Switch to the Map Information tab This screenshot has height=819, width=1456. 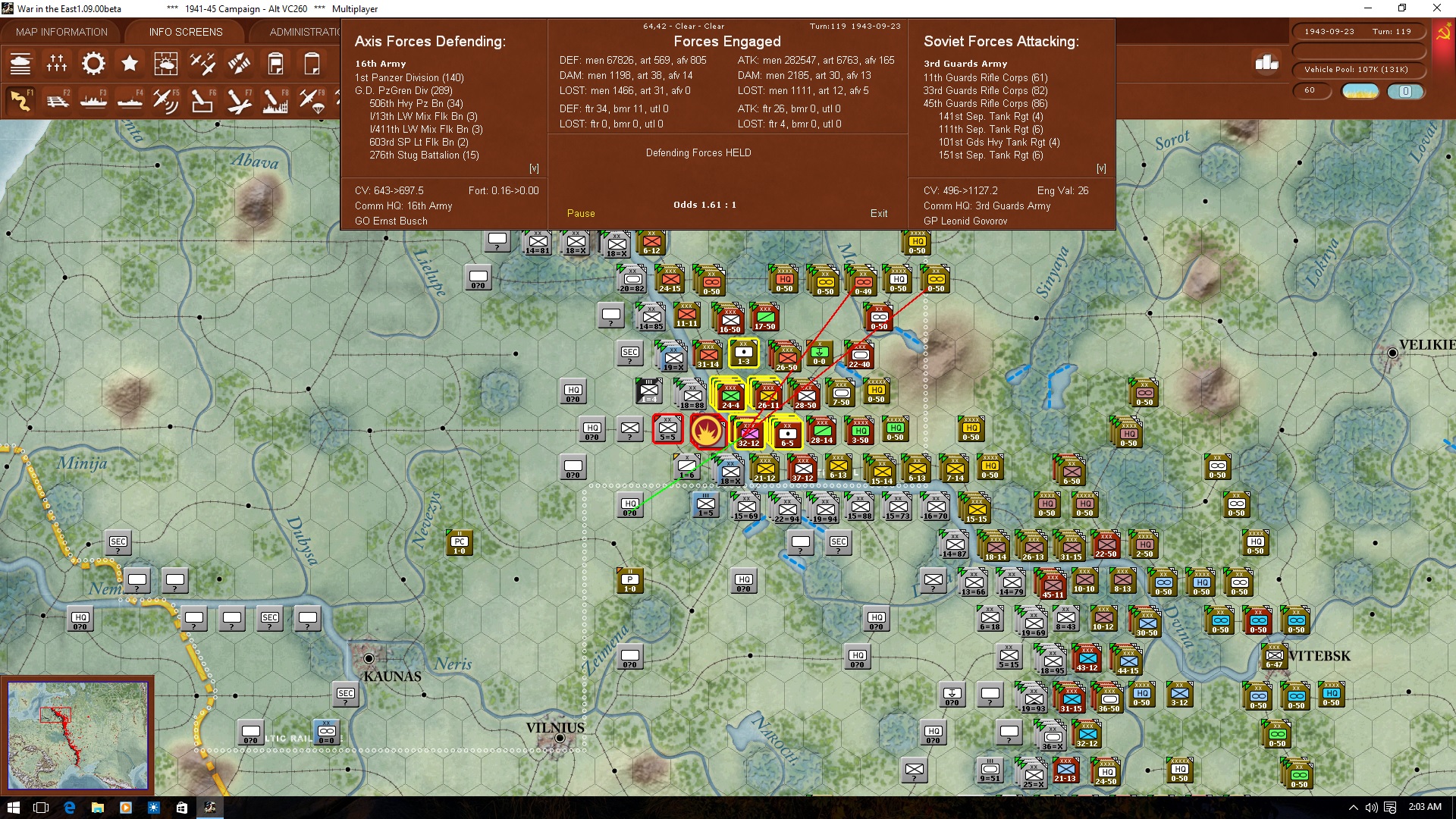pos(61,32)
